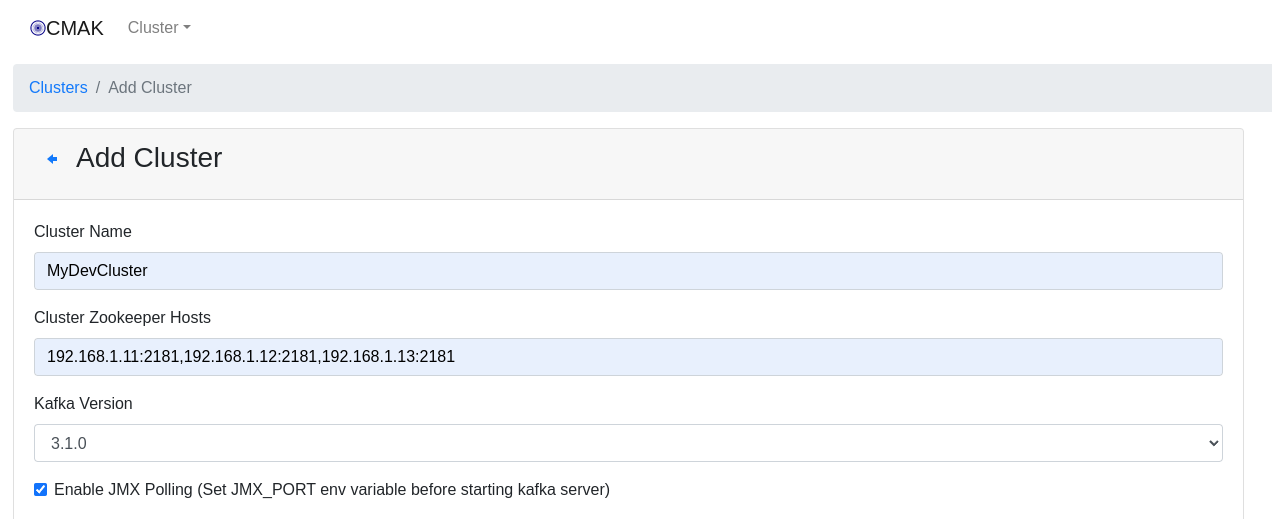Click the Add Cluster page heading

coord(149,158)
